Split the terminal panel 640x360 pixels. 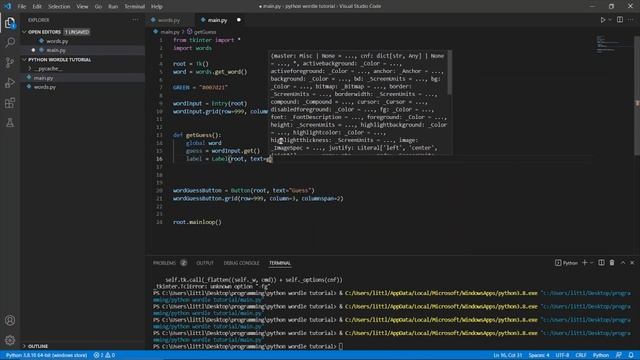pos(601,263)
